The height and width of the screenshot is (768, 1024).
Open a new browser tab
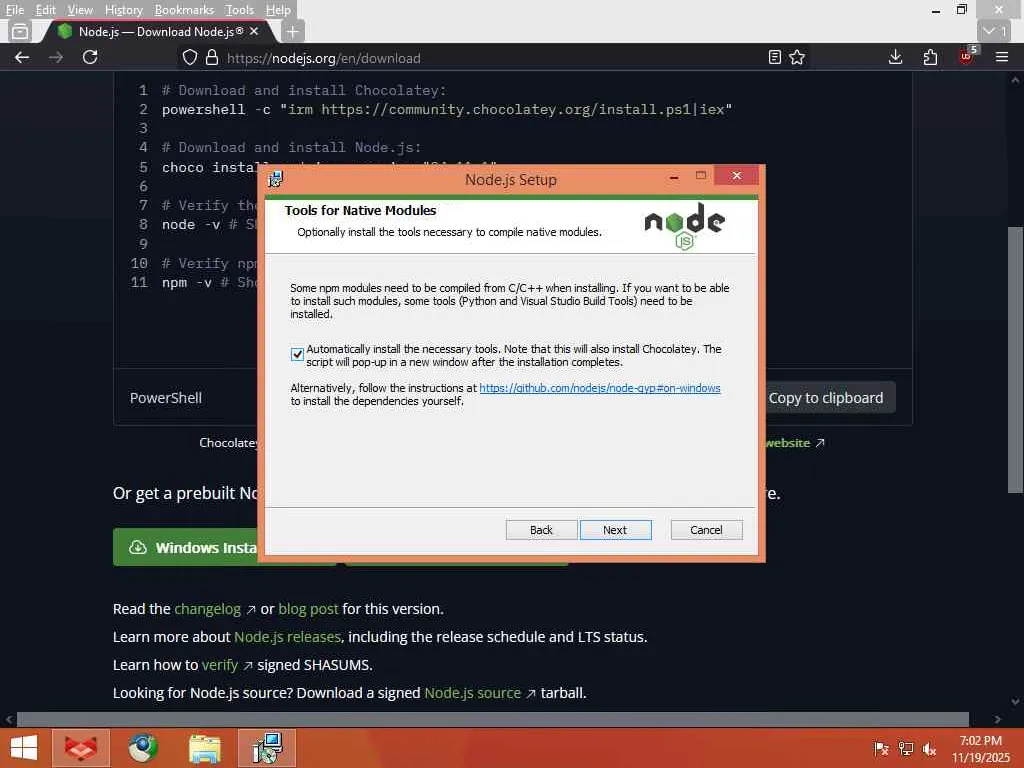[x=293, y=31]
